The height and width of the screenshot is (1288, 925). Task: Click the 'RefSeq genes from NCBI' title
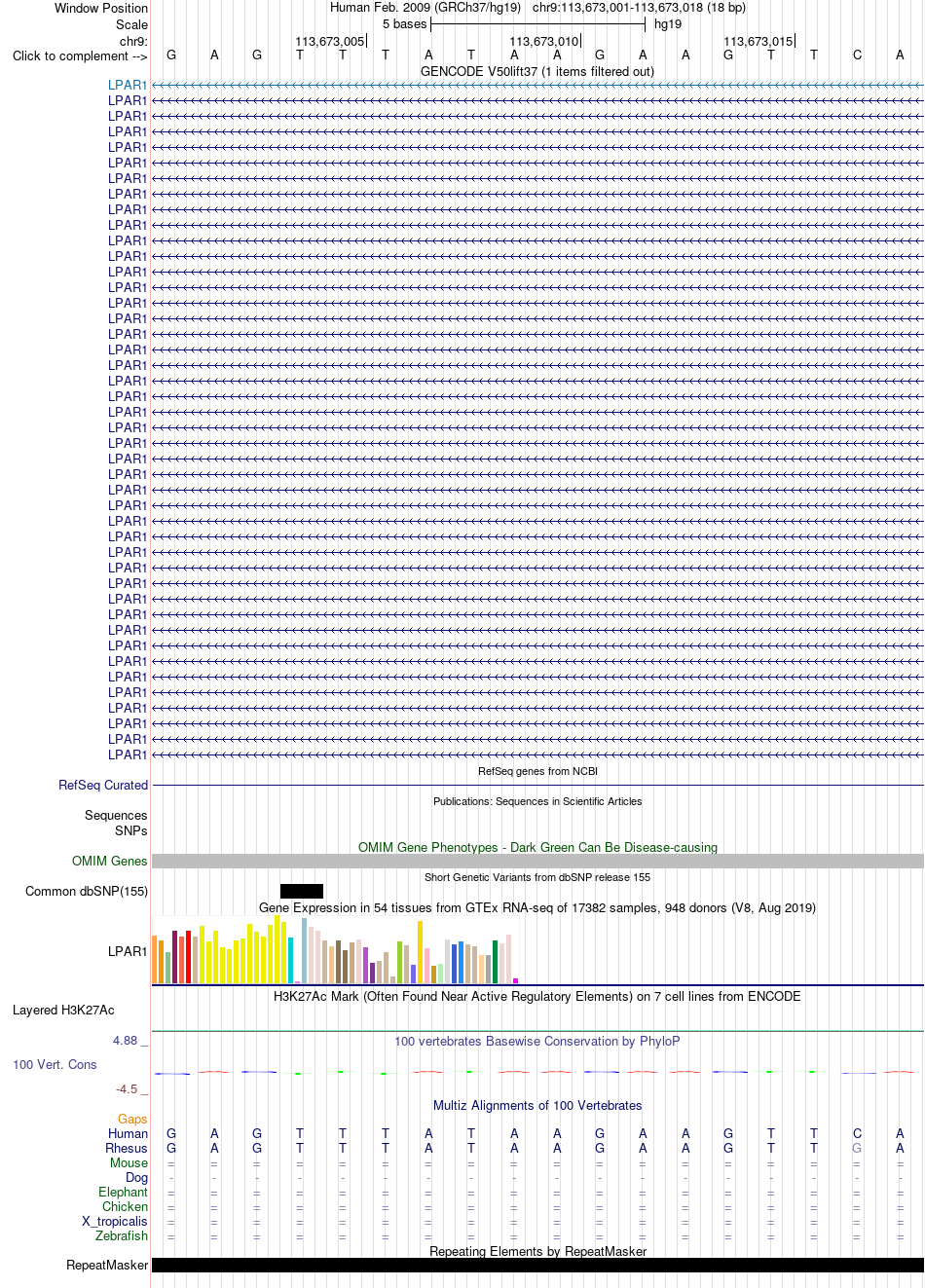tap(537, 771)
